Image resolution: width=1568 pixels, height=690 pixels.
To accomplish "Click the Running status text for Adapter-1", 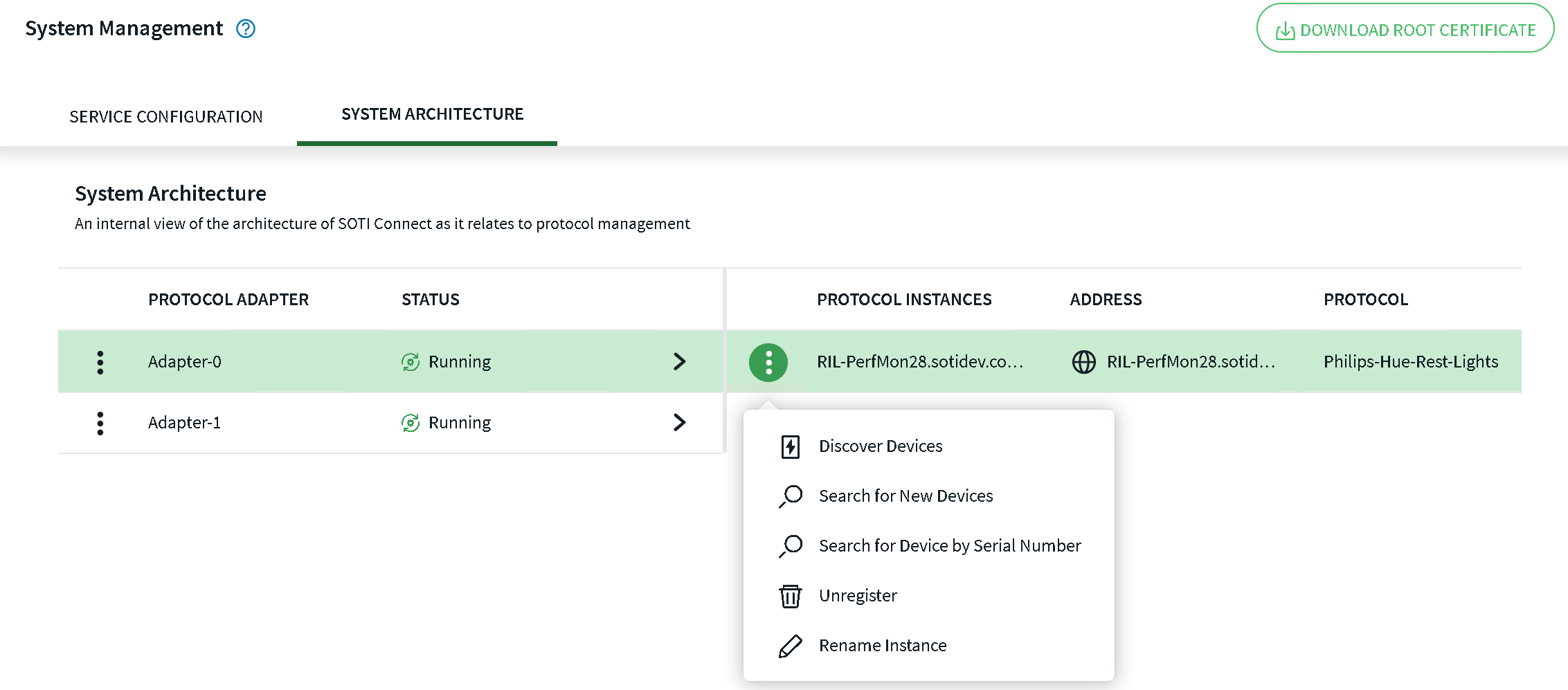I will click(460, 423).
